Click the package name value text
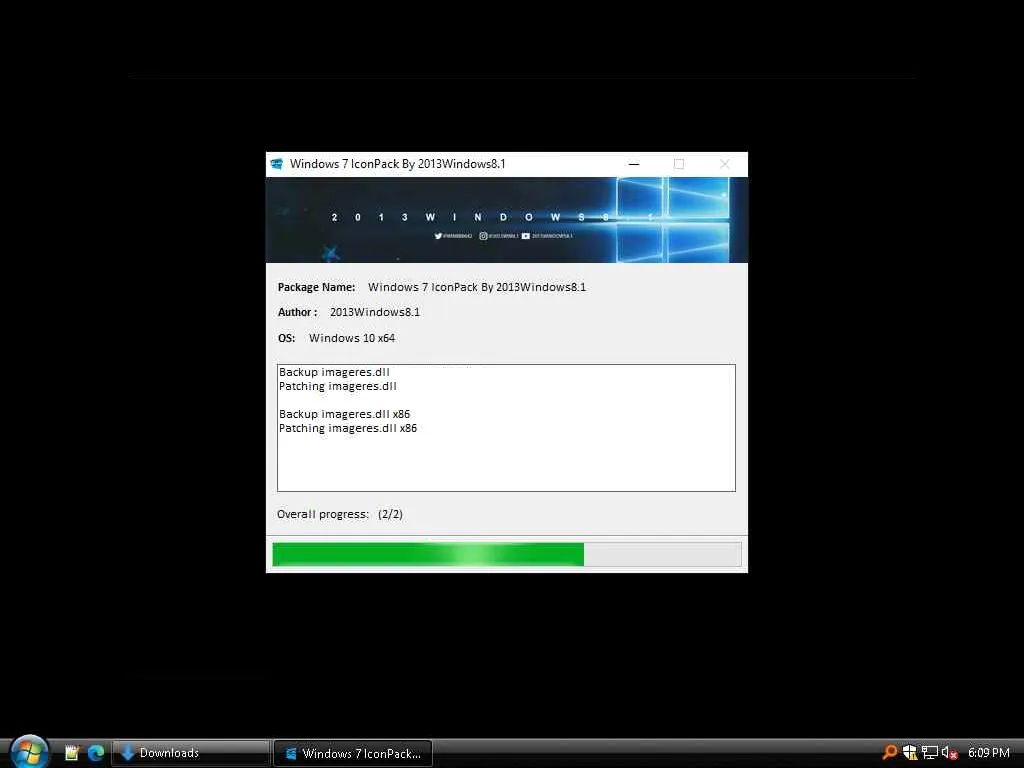This screenshot has height=768, width=1024. coord(477,287)
